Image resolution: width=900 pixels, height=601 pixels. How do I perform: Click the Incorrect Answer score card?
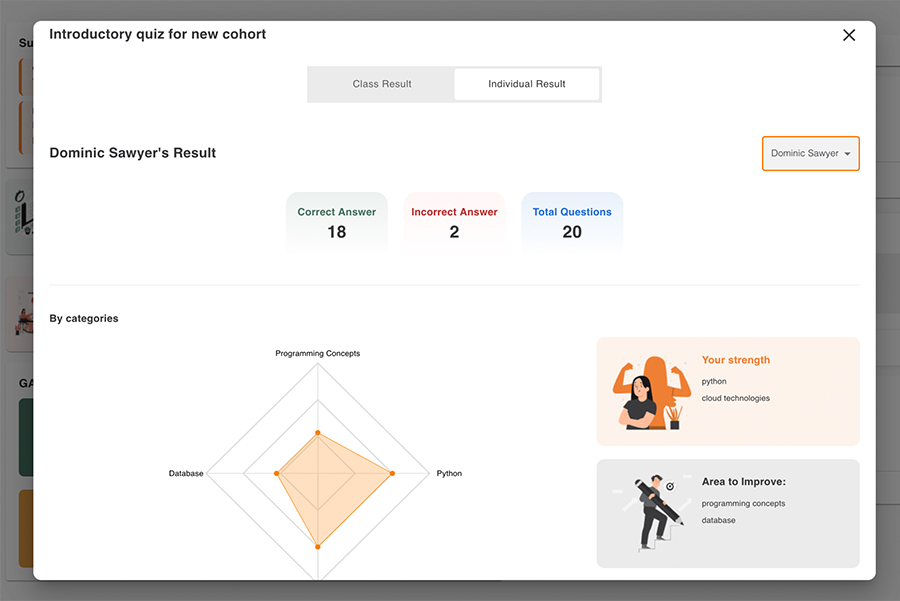point(454,222)
